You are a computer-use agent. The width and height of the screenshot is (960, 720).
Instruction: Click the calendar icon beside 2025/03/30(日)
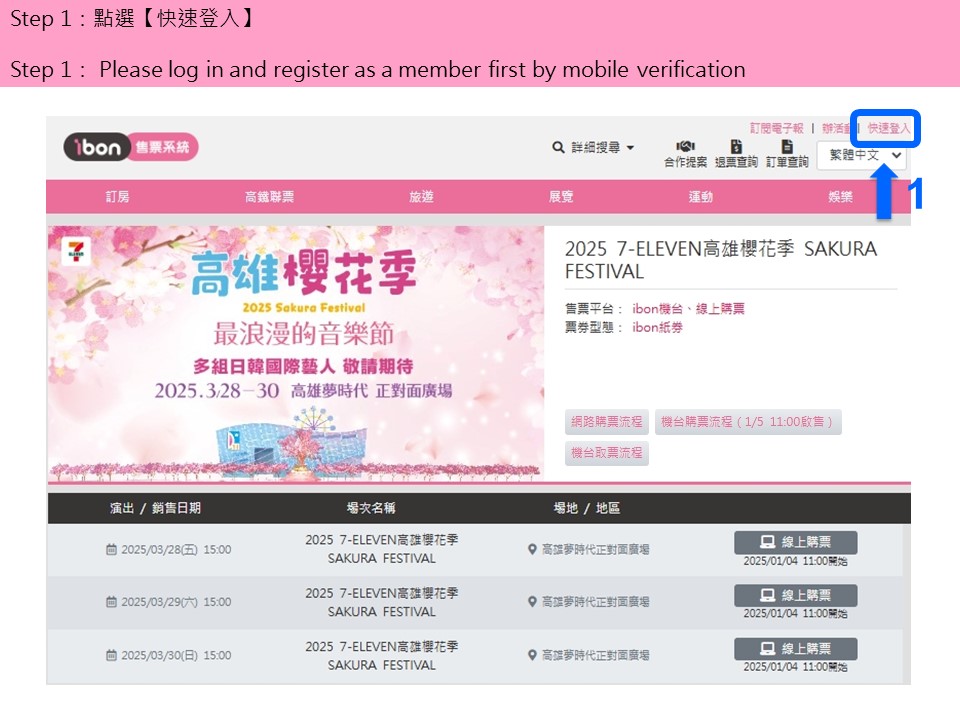pyautogui.click(x=111, y=655)
